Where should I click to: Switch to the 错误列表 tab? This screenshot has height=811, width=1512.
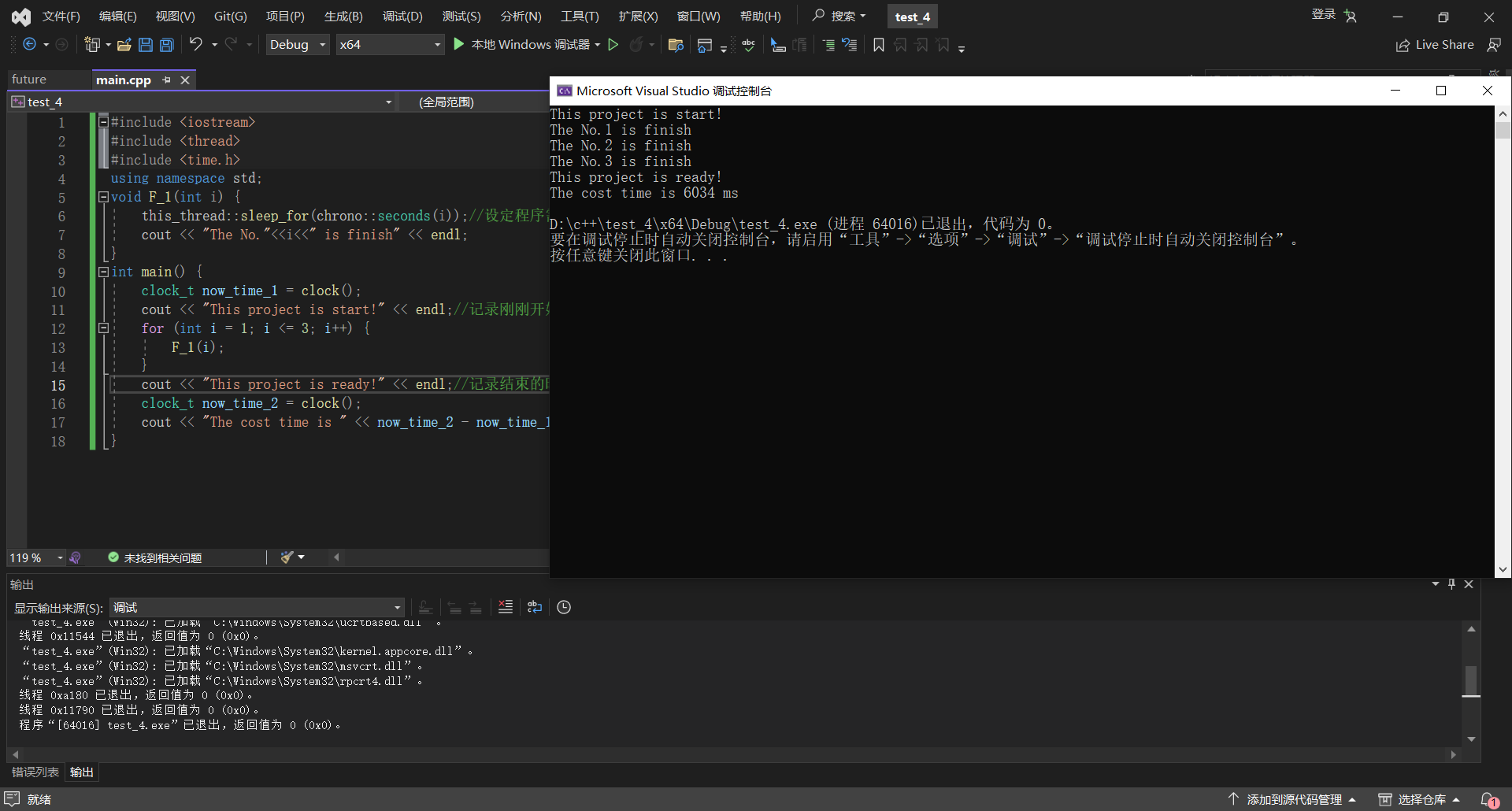click(x=35, y=772)
